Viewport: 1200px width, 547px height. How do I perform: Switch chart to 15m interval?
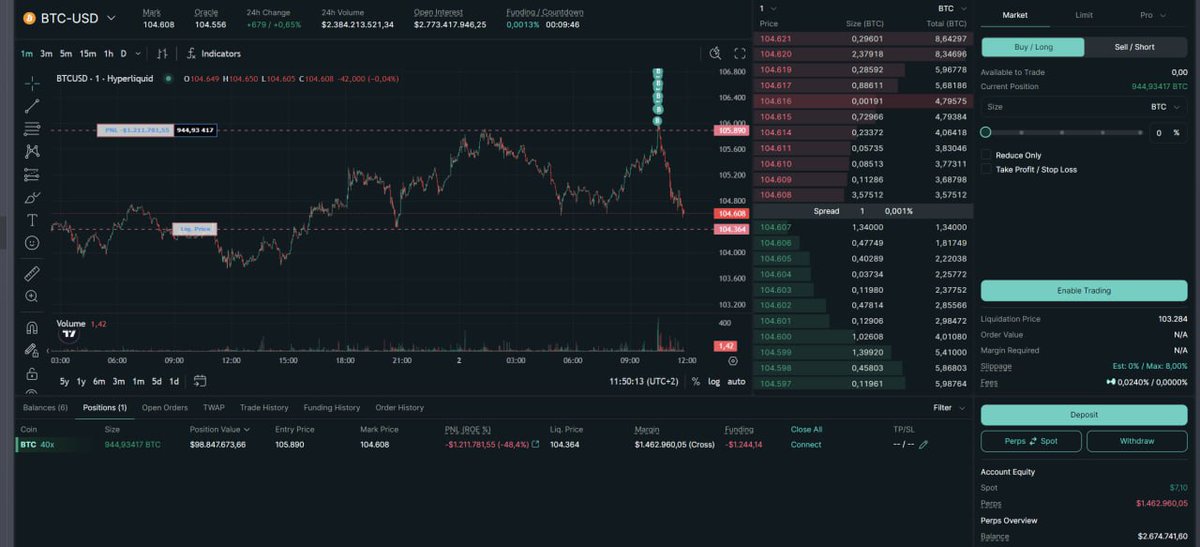(88, 53)
